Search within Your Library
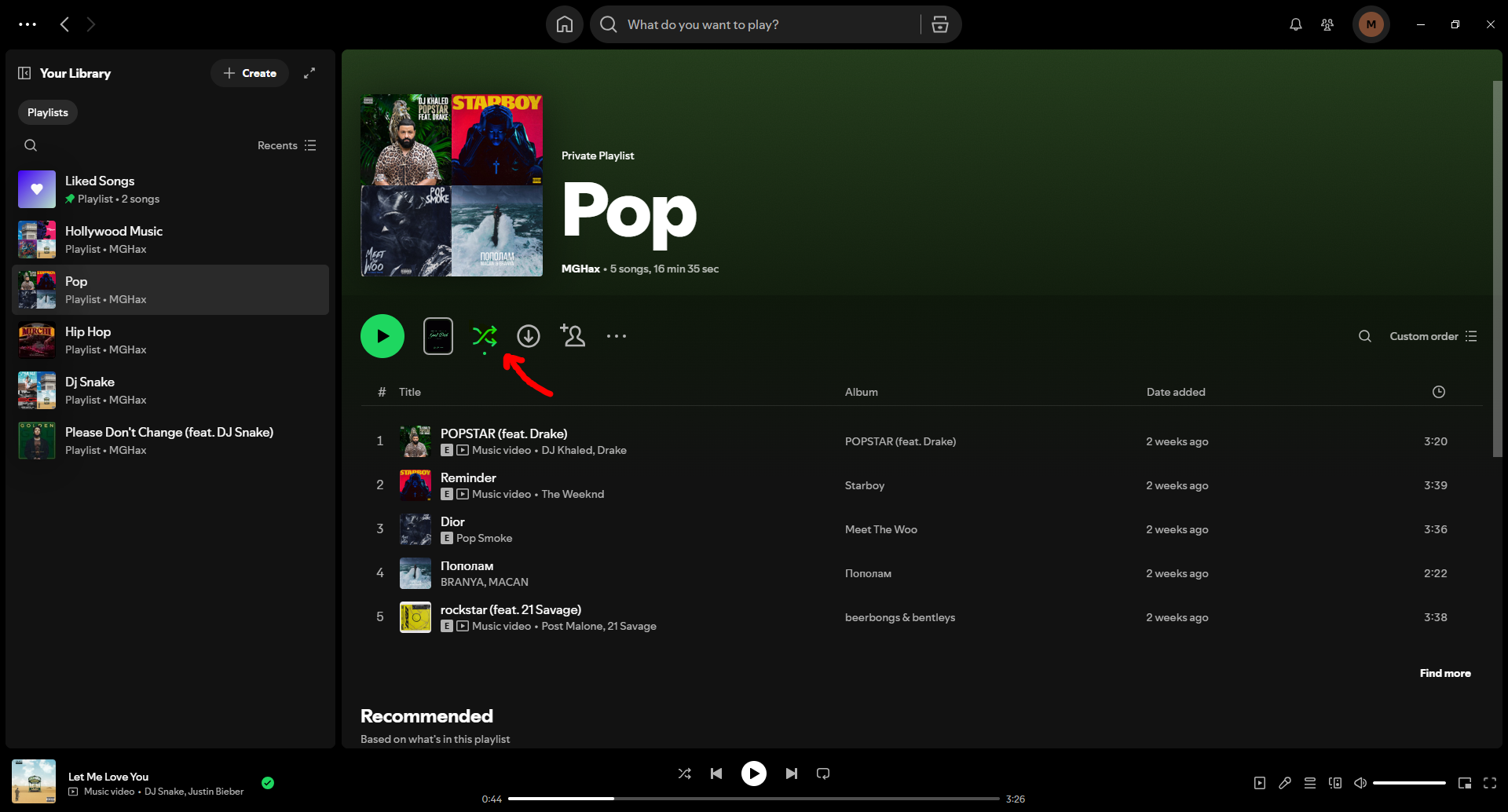This screenshot has width=1508, height=812. pyautogui.click(x=31, y=145)
